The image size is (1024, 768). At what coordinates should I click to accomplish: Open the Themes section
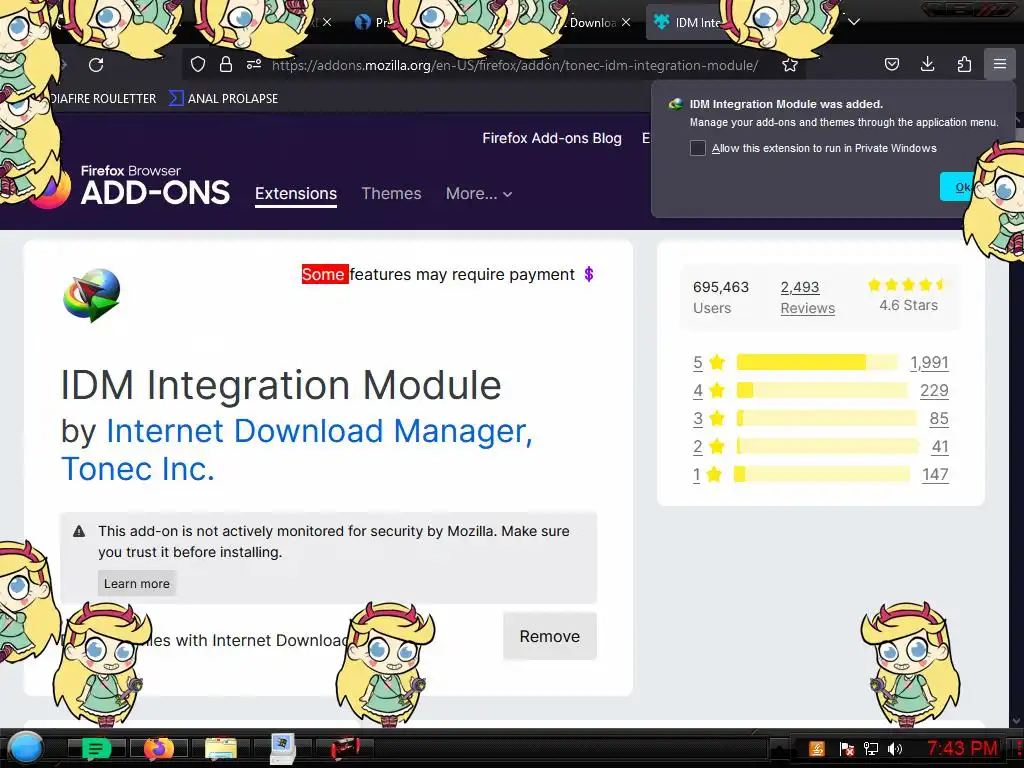(x=391, y=193)
